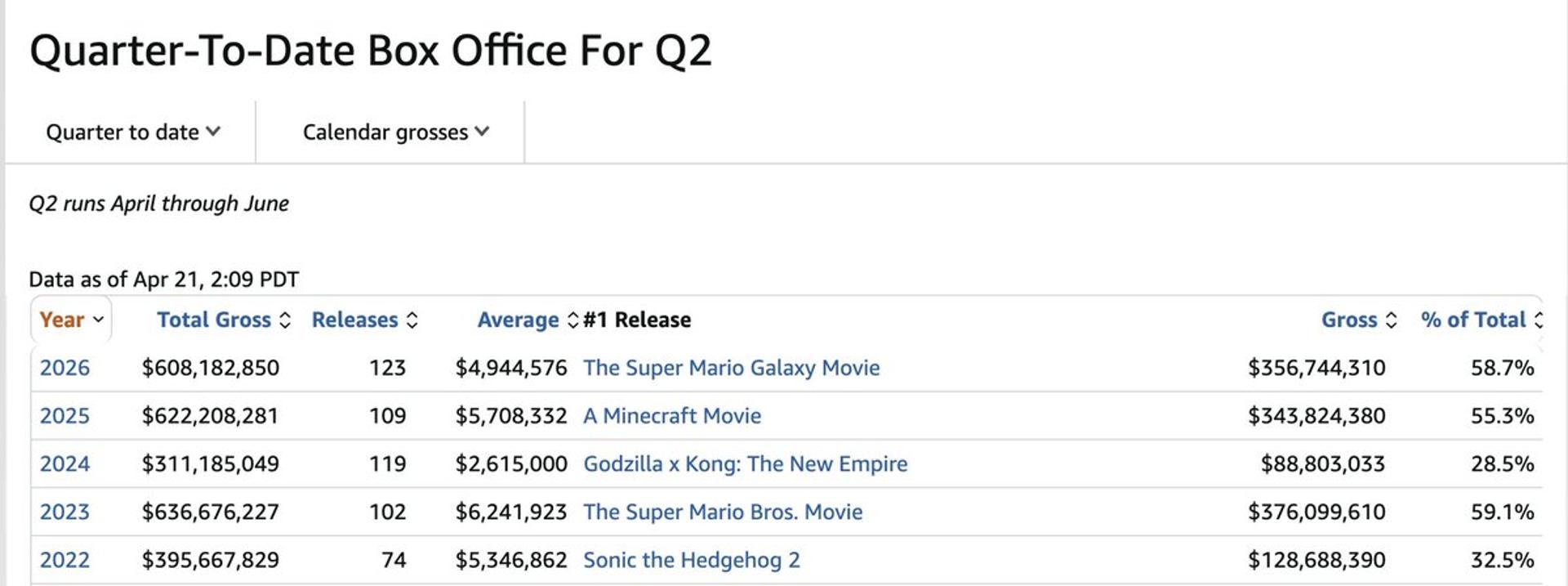Click the % of Total sort icon
The width and height of the screenshot is (1568, 586).
coord(1539,320)
